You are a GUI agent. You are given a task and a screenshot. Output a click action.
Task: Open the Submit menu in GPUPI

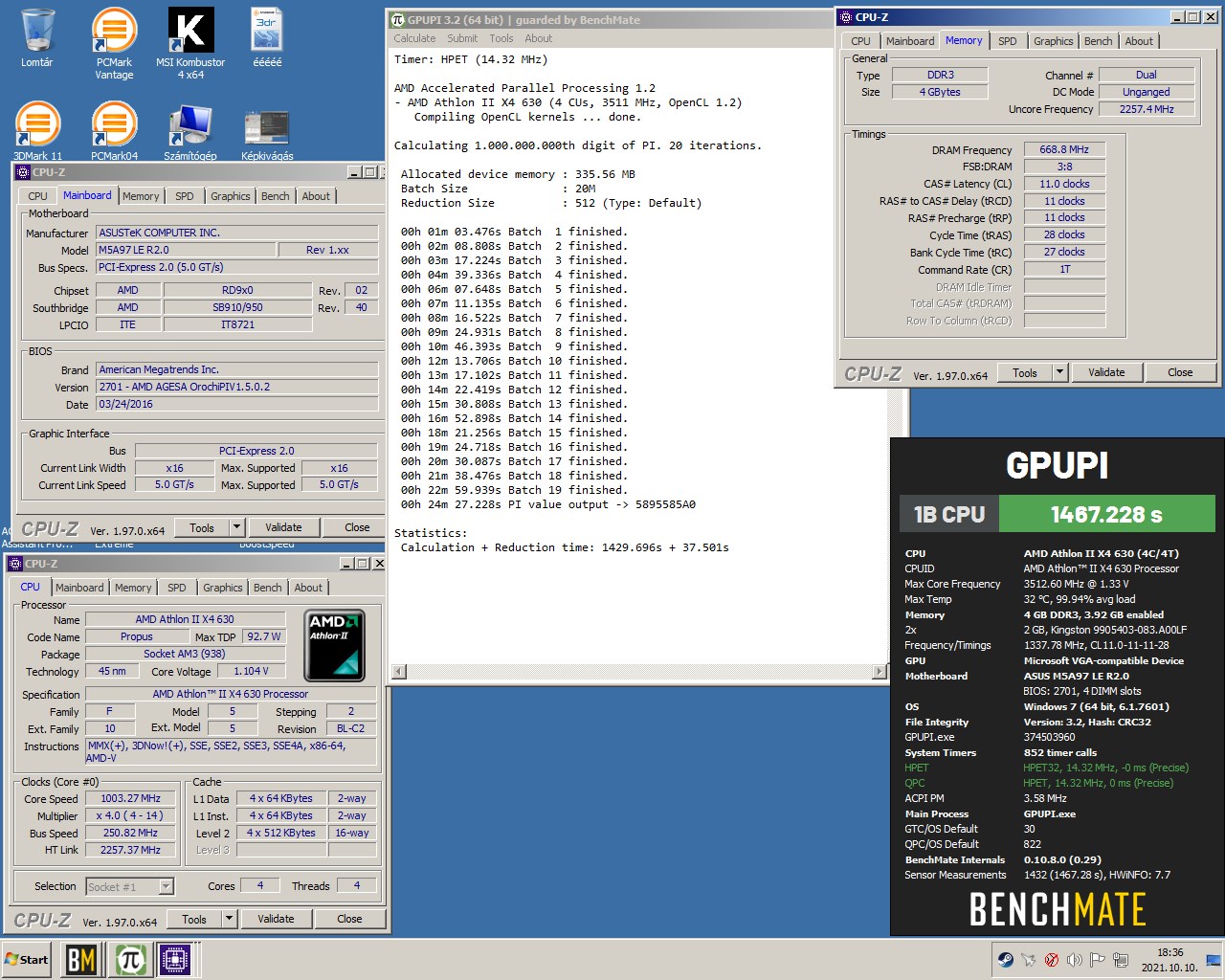pos(462,38)
